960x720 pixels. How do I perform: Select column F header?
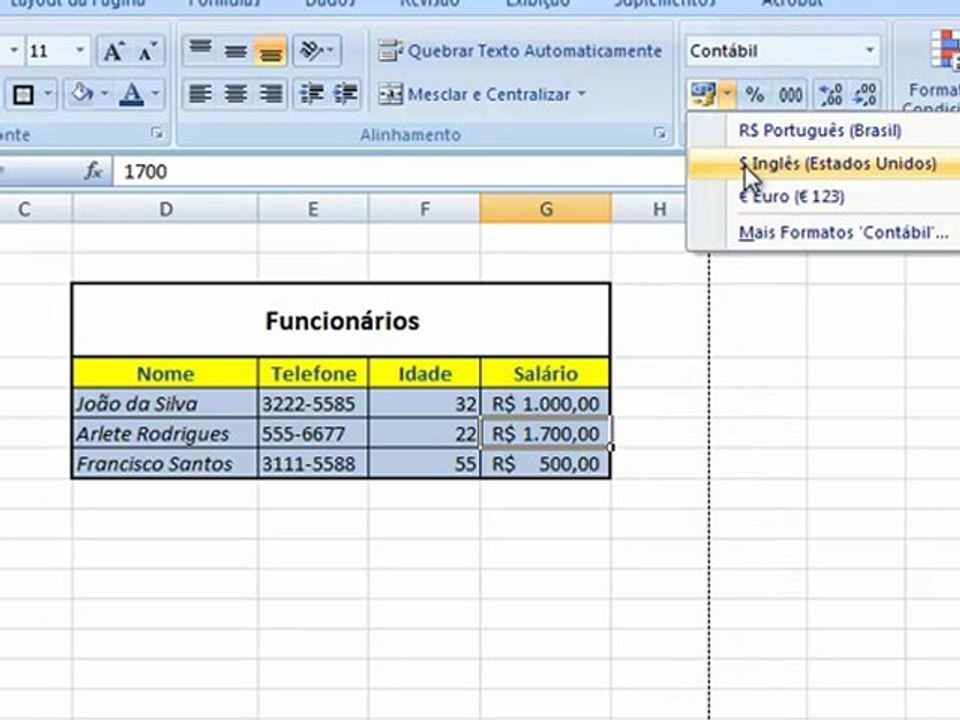tap(424, 209)
